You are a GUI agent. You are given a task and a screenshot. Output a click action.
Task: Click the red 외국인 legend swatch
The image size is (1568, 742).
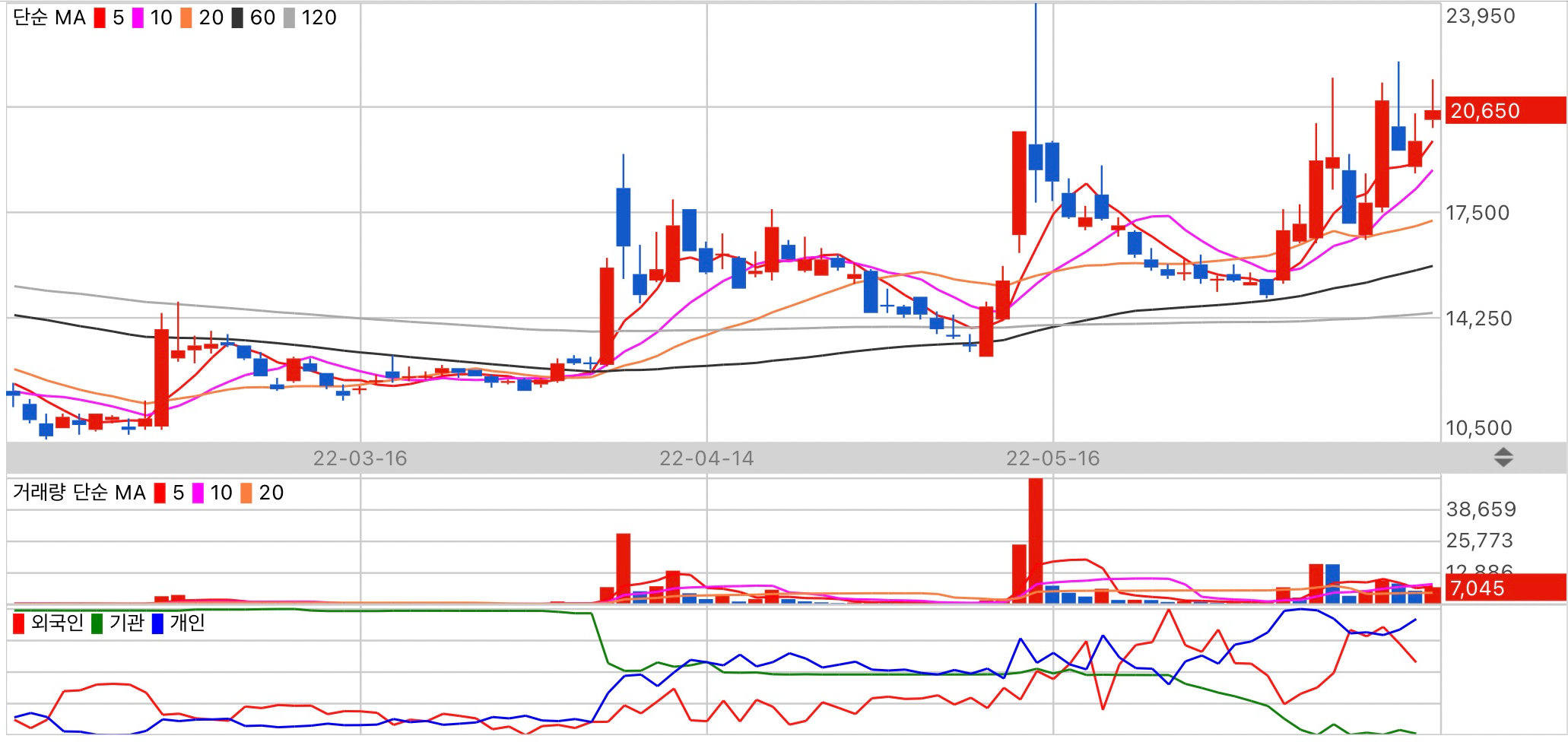pos(19,623)
